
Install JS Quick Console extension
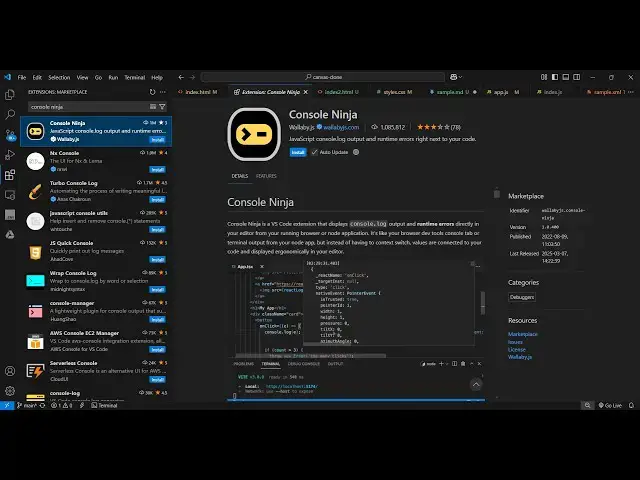157,260
